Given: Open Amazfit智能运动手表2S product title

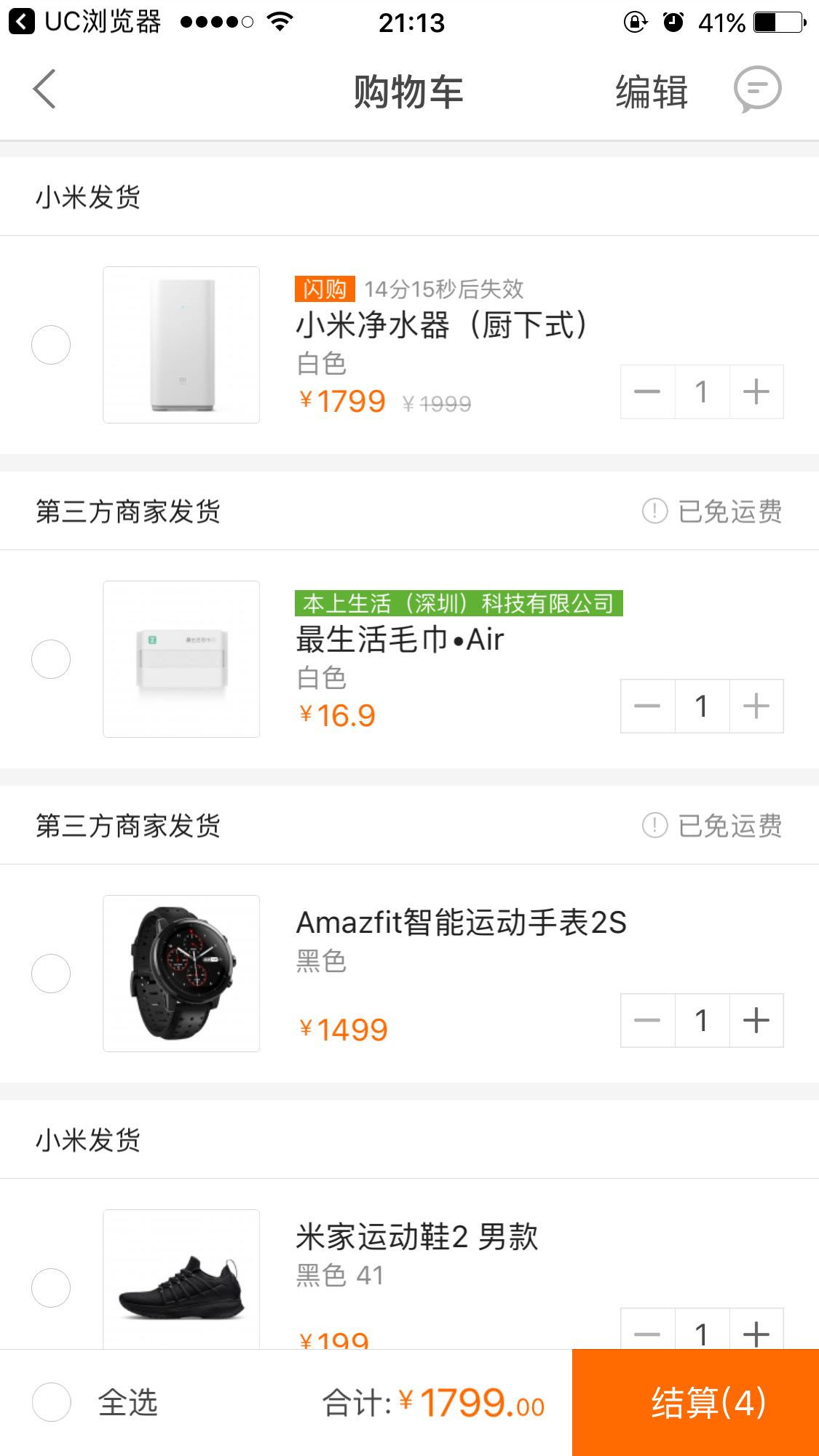Looking at the screenshot, I should (x=461, y=923).
